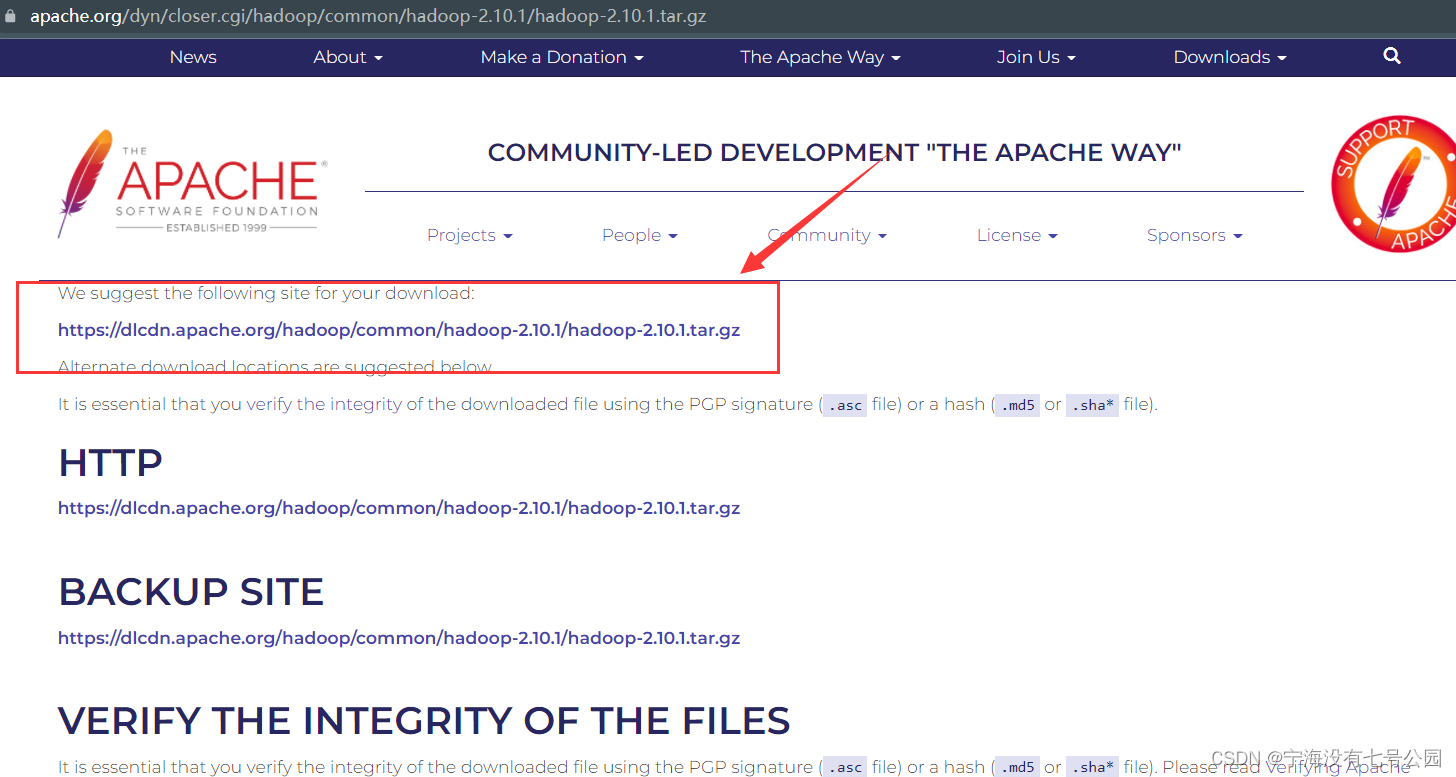Open the License dropdown menu

point(1017,235)
